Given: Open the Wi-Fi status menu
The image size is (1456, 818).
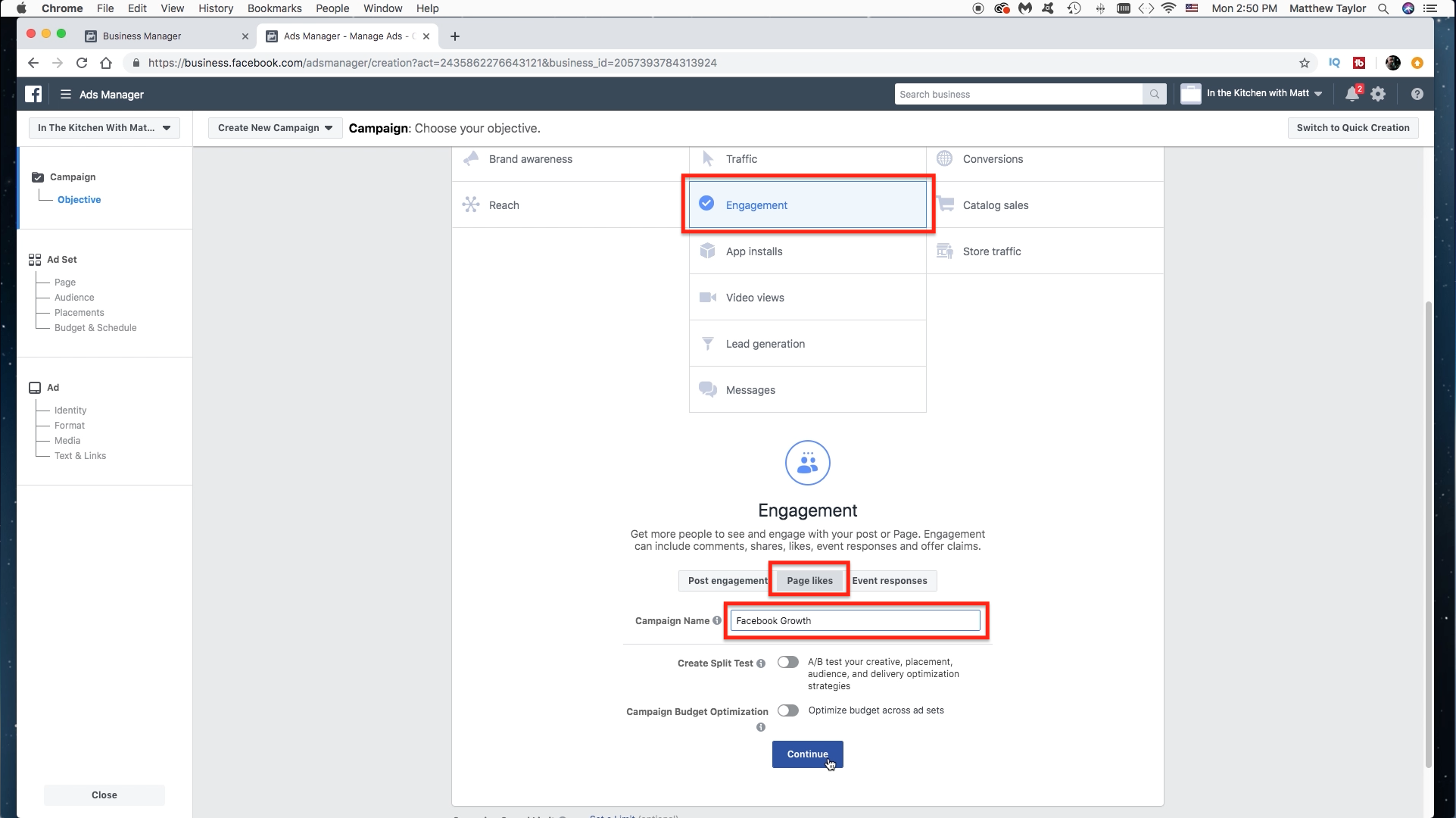Looking at the screenshot, I should (x=1168, y=8).
